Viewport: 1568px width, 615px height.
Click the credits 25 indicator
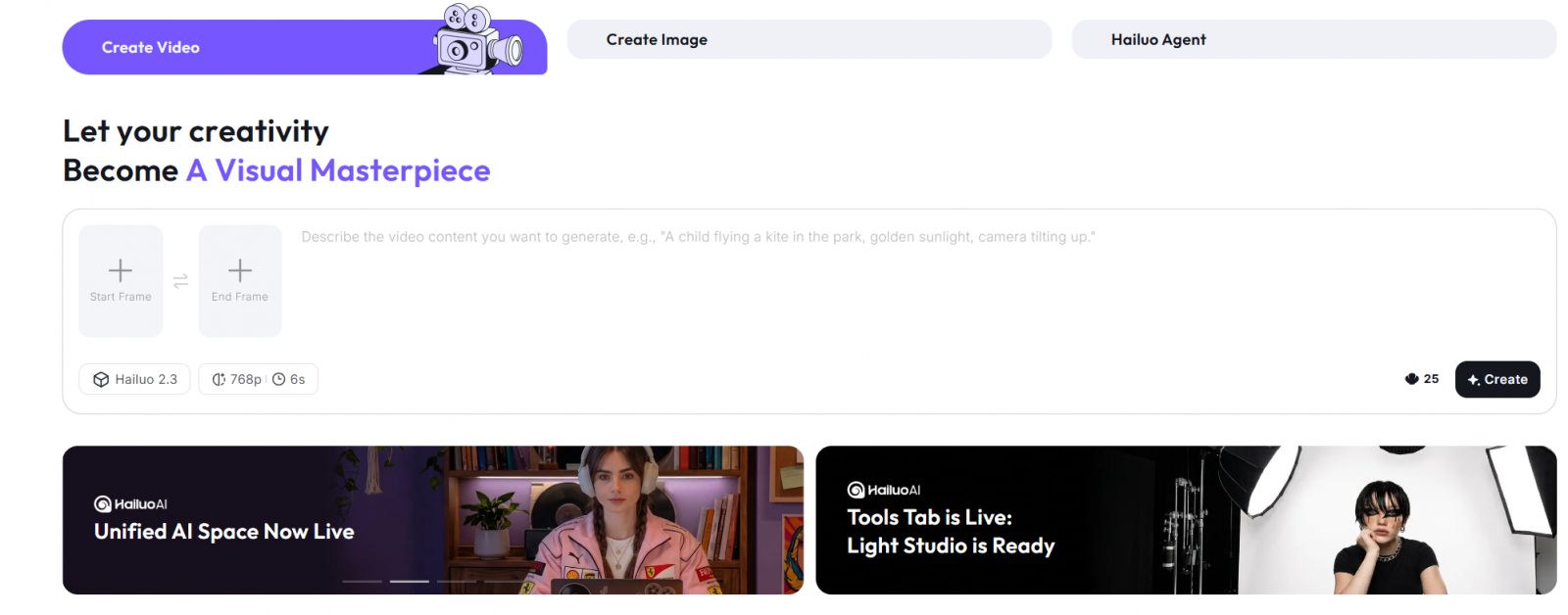click(1422, 379)
